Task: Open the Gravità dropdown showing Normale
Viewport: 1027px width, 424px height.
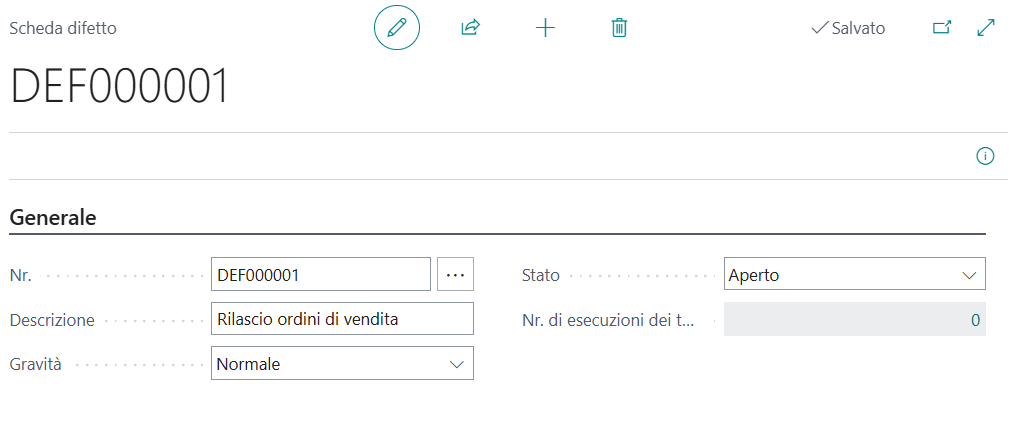Action: point(342,364)
